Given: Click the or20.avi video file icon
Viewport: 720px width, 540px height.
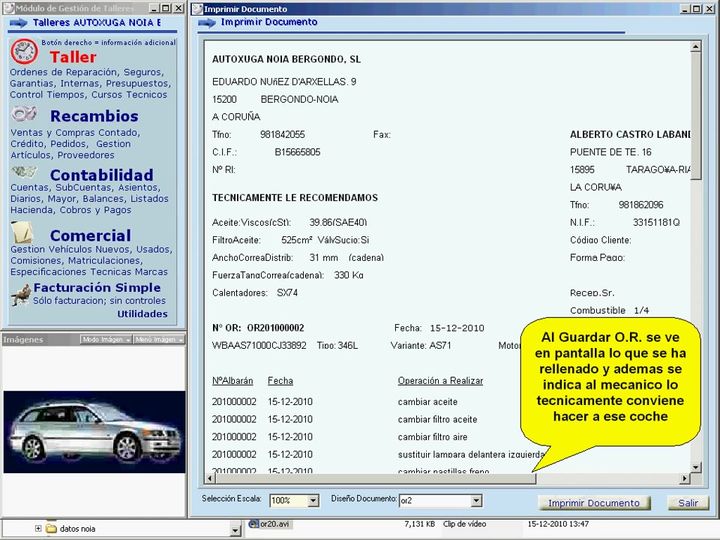Looking at the screenshot, I should [254, 523].
